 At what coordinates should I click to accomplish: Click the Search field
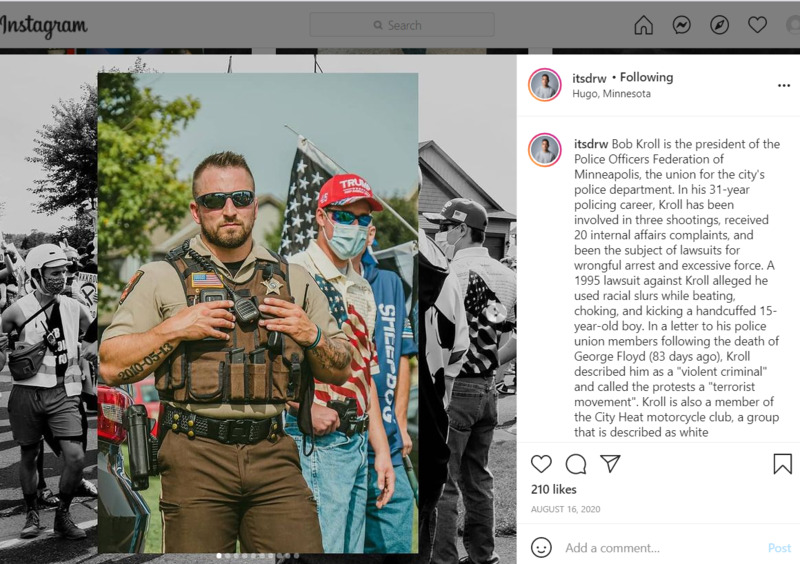(x=402, y=25)
